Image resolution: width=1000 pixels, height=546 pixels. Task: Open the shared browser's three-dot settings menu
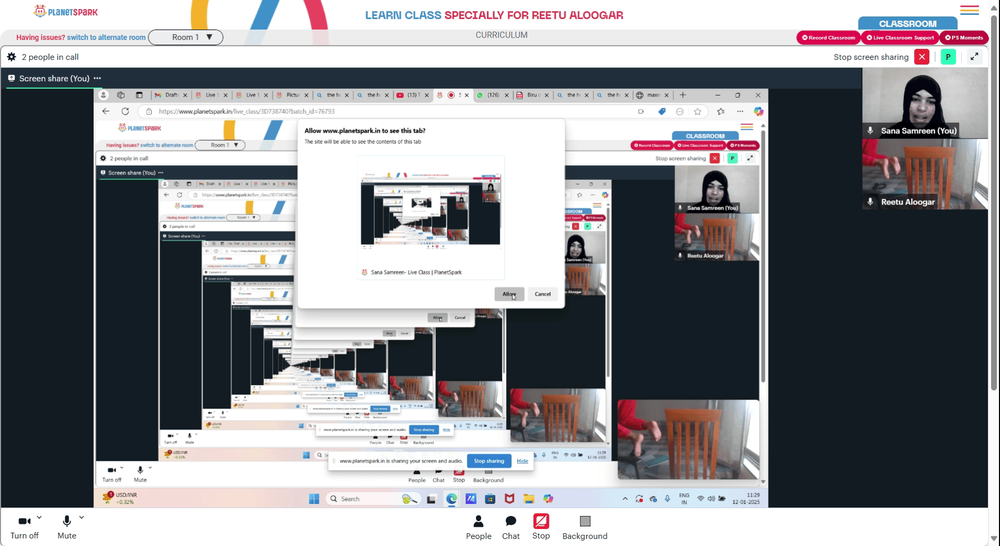tap(740, 111)
